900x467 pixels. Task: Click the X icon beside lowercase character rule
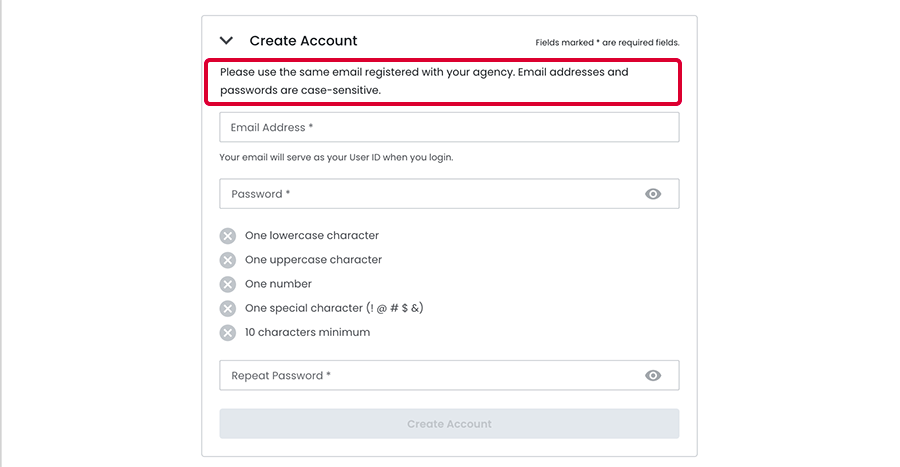pyautogui.click(x=228, y=236)
